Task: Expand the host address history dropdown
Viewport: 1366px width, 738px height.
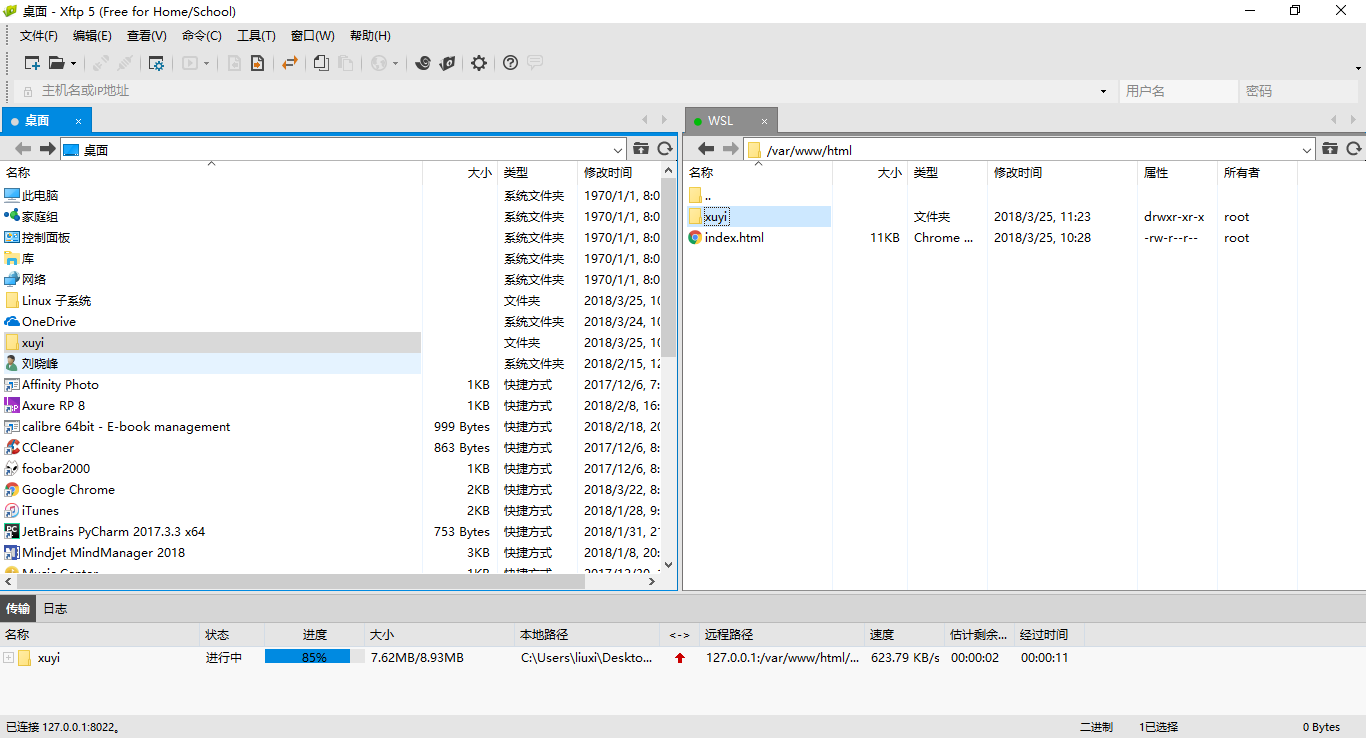Action: (1103, 91)
